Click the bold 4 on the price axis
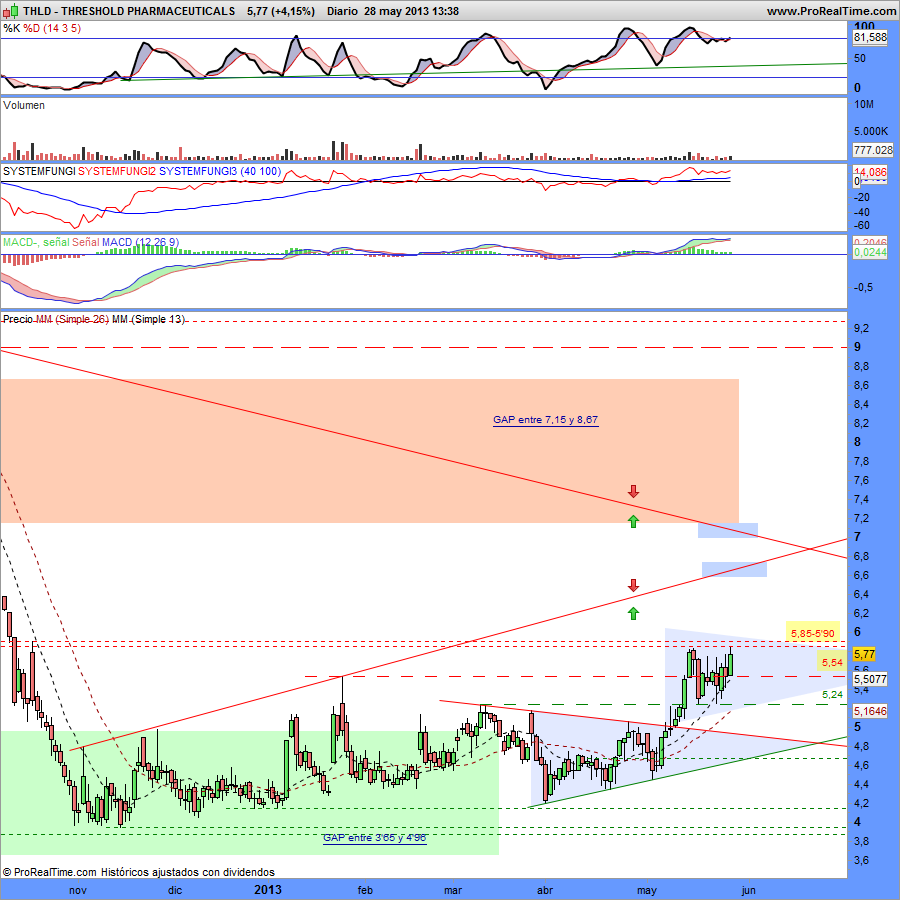Image resolution: width=900 pixels, height=900 pixels. [858, 822]
